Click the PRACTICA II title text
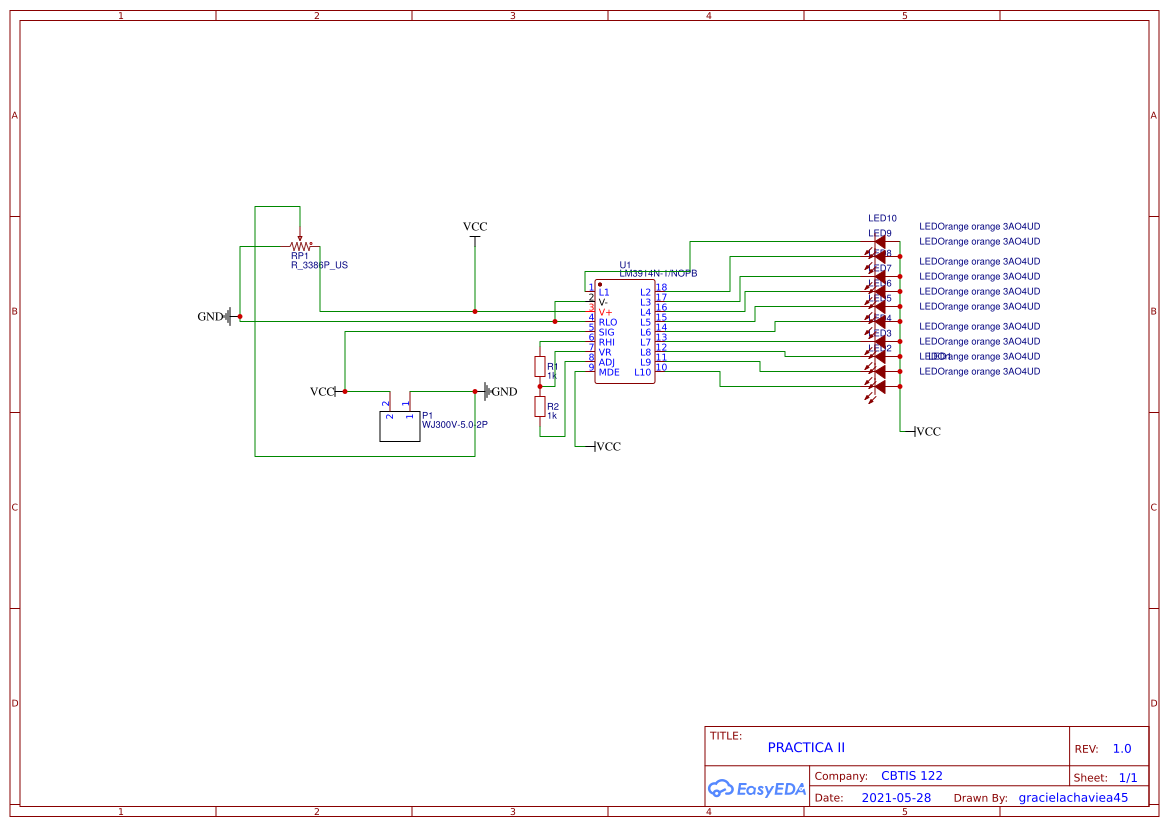 (806, 747)
